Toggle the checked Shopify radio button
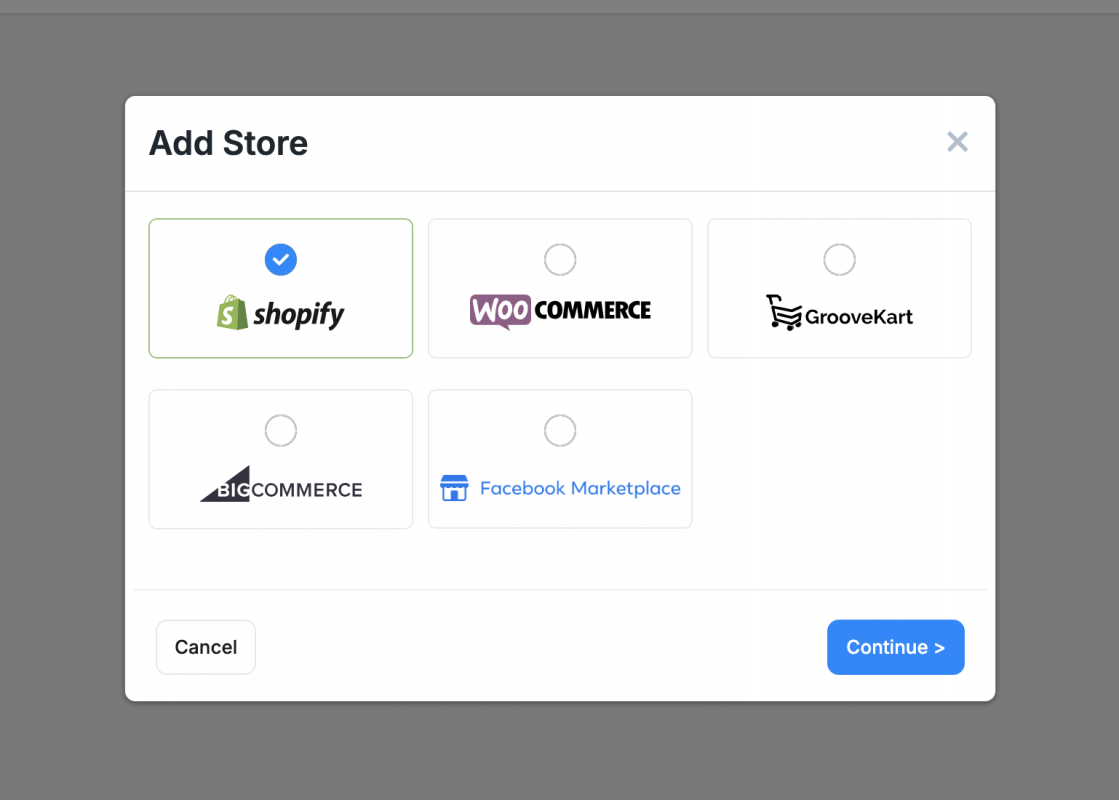Screen dimensions: 1119x800 pyautogui.click(x=280, y=260)
